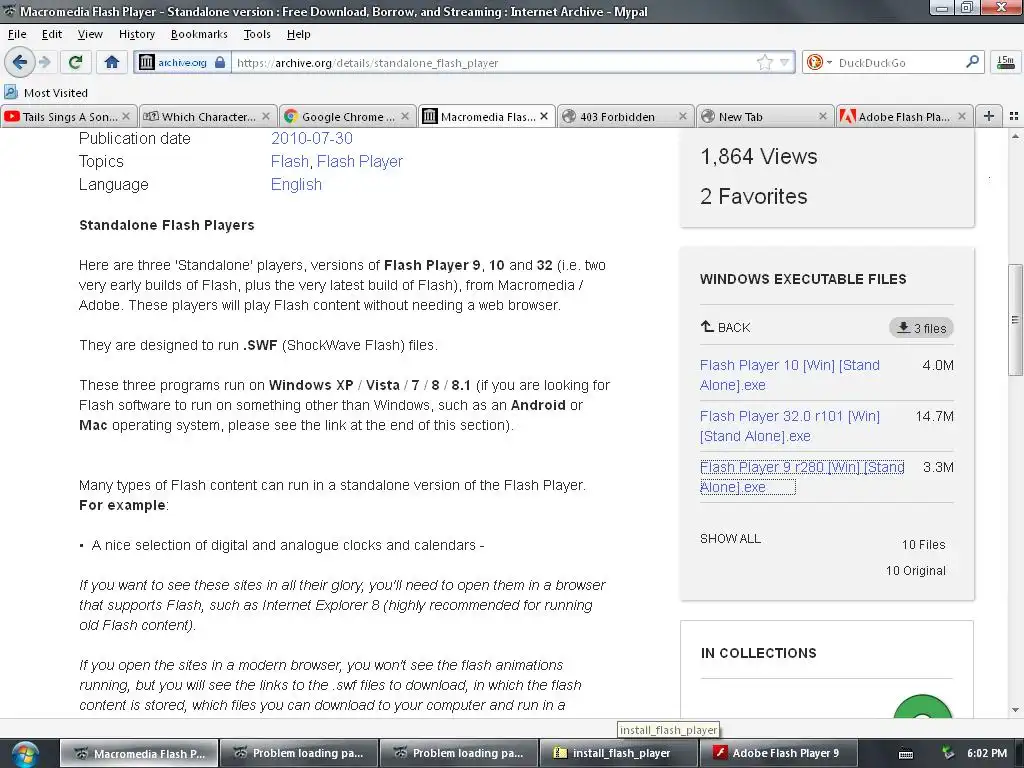Click the keyboard icon in system tray
Screen dimensions: 1024x768
906,754
